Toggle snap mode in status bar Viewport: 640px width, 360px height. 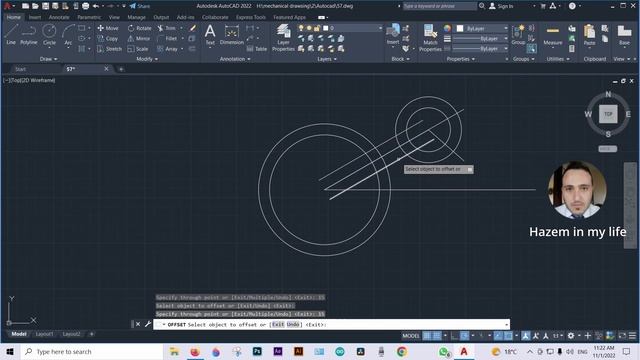point(437,336)
